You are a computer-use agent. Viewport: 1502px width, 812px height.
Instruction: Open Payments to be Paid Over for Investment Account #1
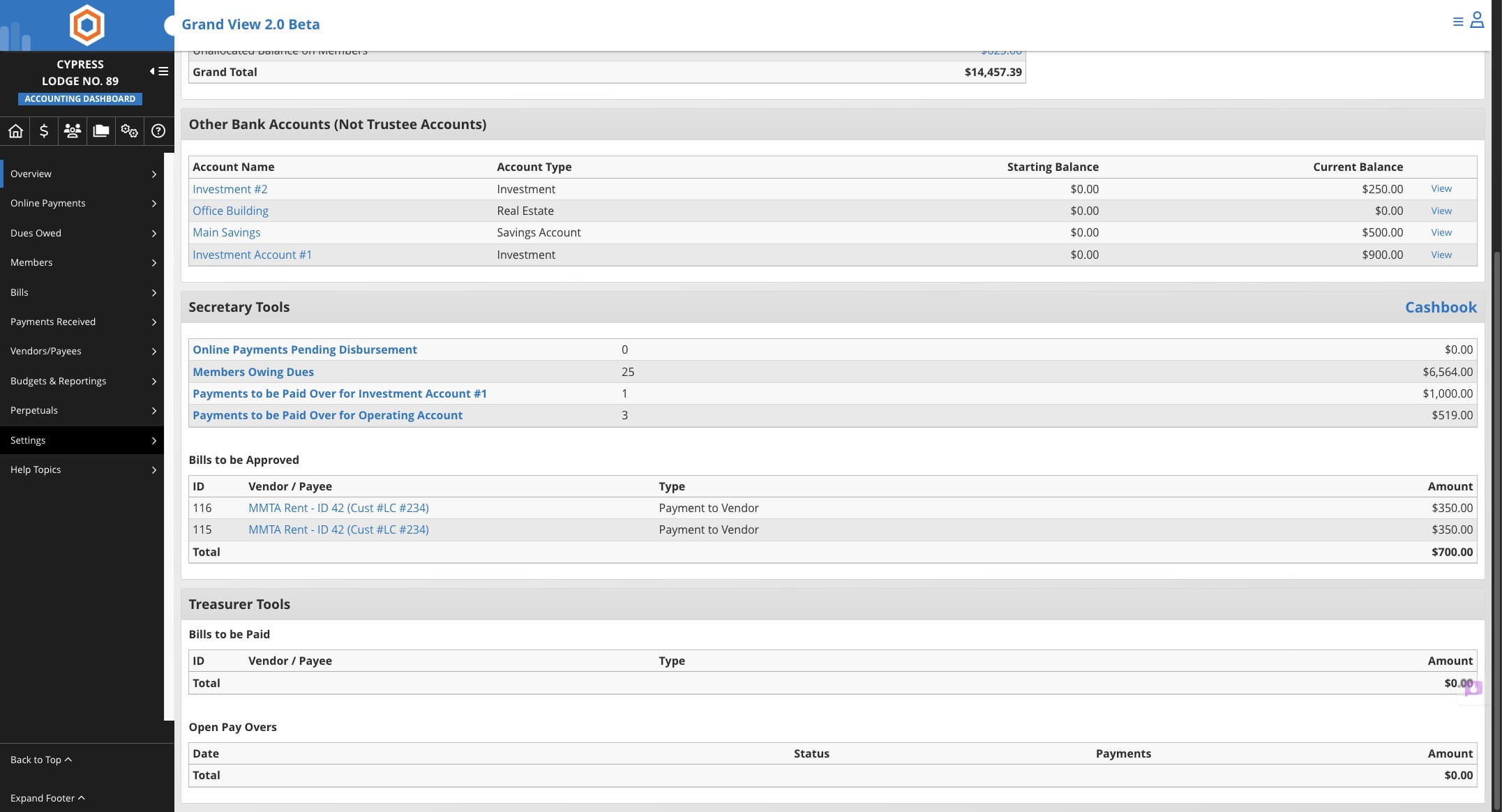pyautogui.click(x=340, y=393)
